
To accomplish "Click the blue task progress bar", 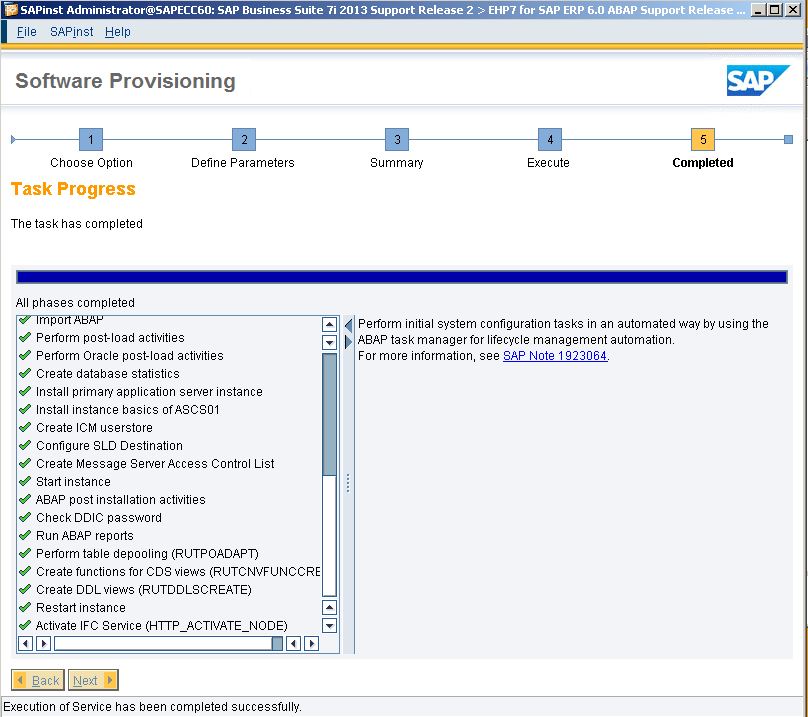I will point(402,277).
